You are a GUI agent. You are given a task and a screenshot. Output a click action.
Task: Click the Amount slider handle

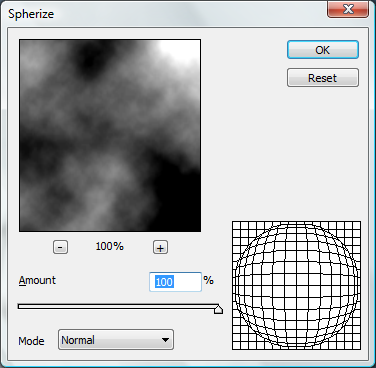tap(218, 309)
